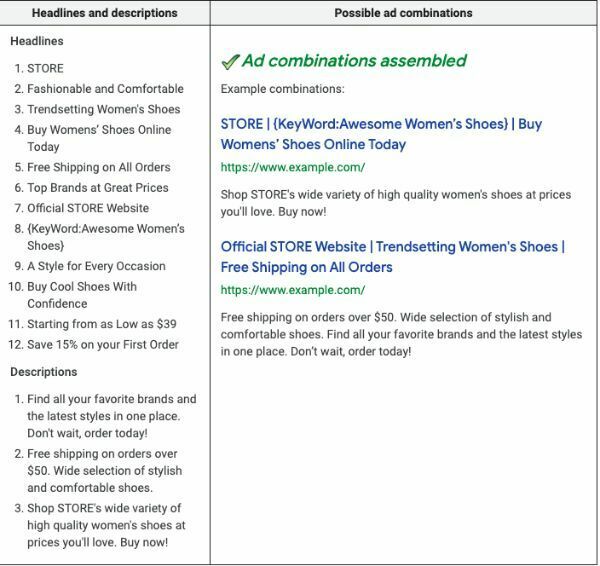Viewport: 600px width, 566px height.
Task: Select headline 7 'Official STORE Website'
Action: [88, 208]
